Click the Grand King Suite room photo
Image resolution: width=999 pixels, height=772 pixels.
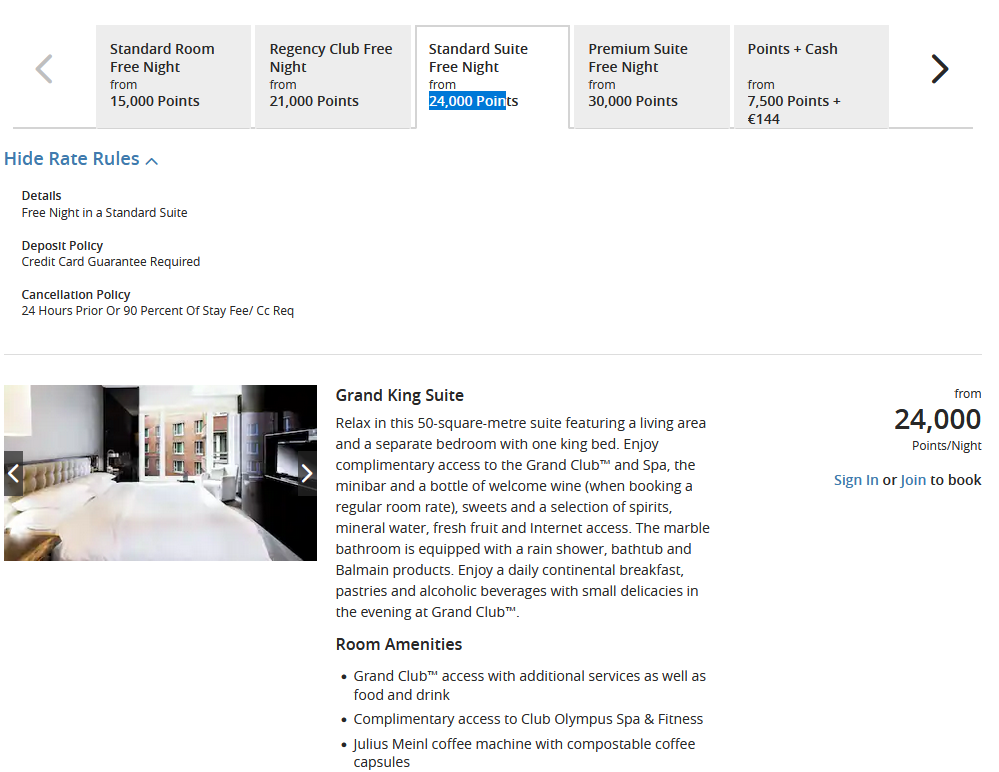(160, 472)
